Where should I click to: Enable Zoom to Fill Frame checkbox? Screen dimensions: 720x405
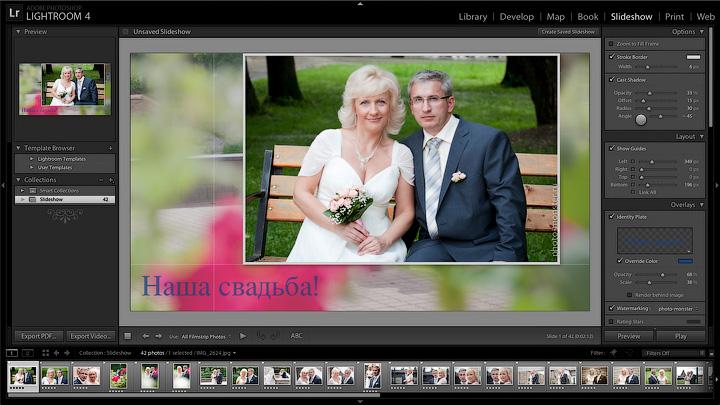612,44
